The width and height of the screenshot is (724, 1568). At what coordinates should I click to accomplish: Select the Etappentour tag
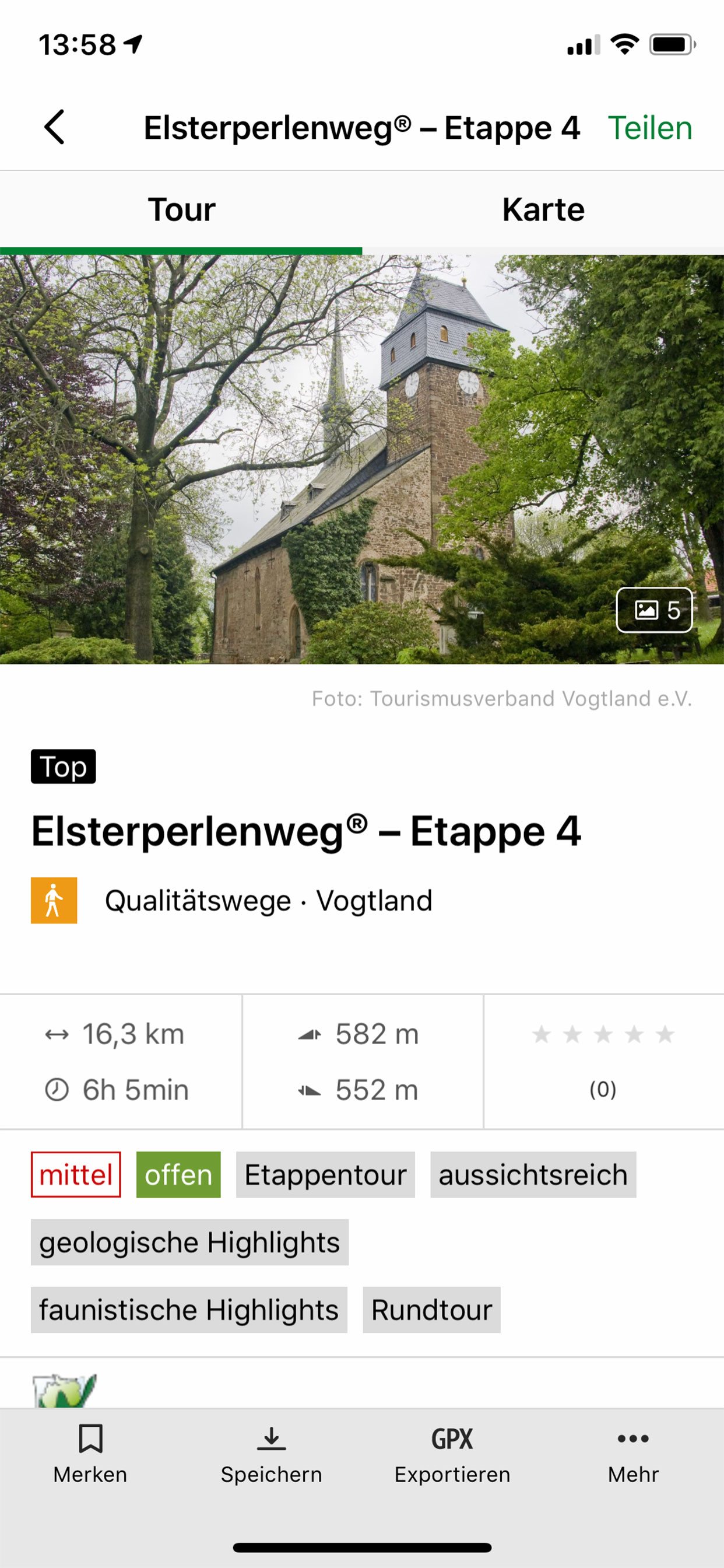325,1174
